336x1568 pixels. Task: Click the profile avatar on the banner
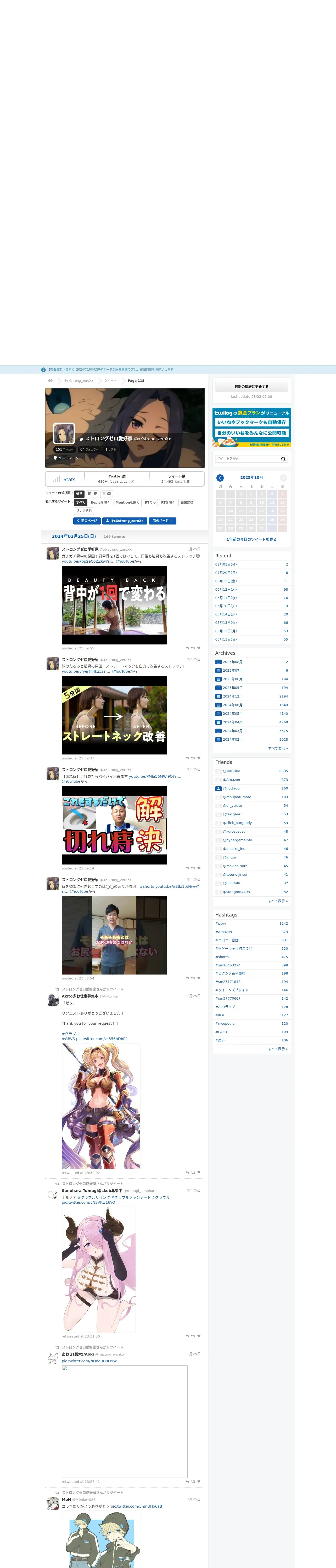64,433
